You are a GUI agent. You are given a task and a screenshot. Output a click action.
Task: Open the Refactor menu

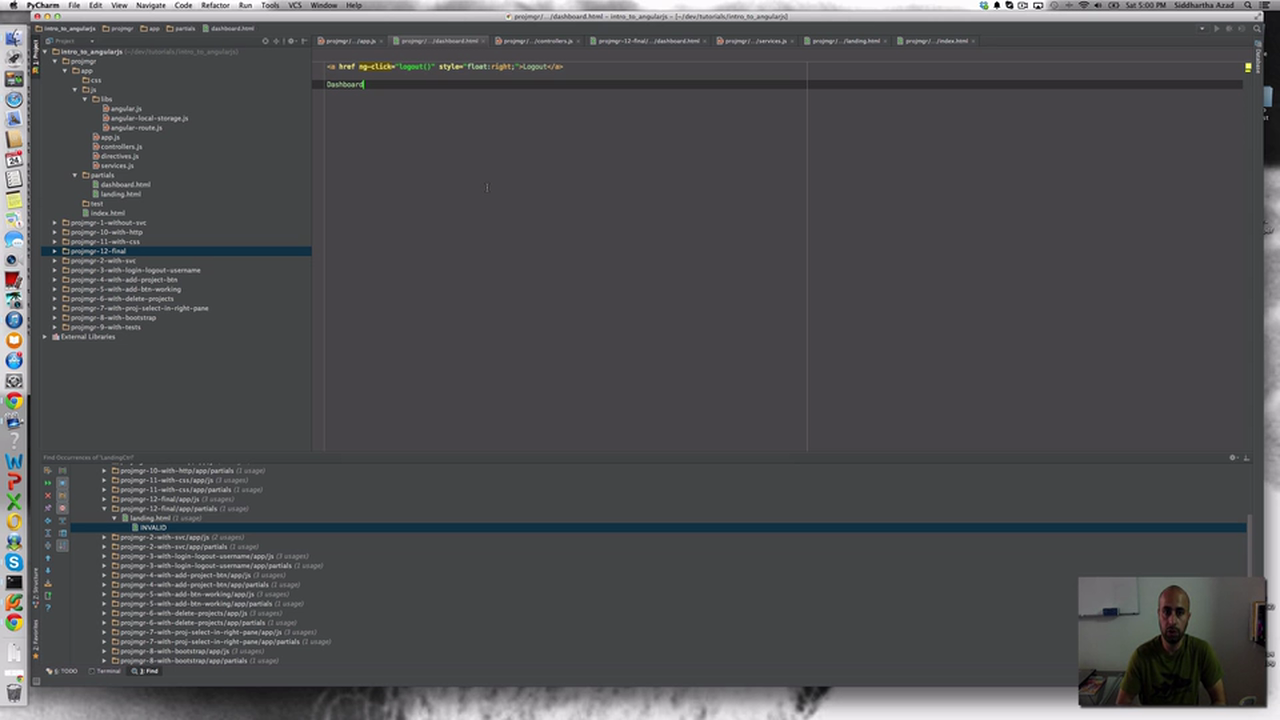pyautogui.click(x=215, y=5)
